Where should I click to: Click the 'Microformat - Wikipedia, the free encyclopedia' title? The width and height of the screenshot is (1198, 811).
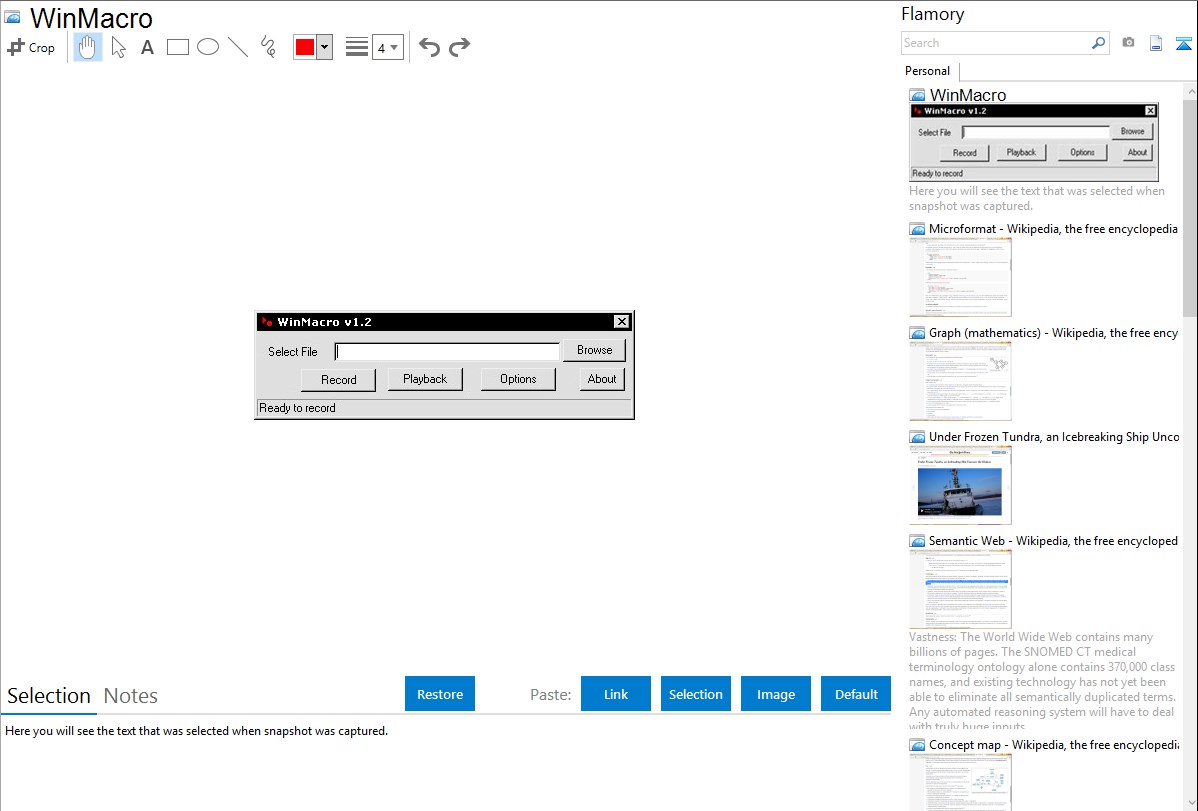coord(1054,229)
